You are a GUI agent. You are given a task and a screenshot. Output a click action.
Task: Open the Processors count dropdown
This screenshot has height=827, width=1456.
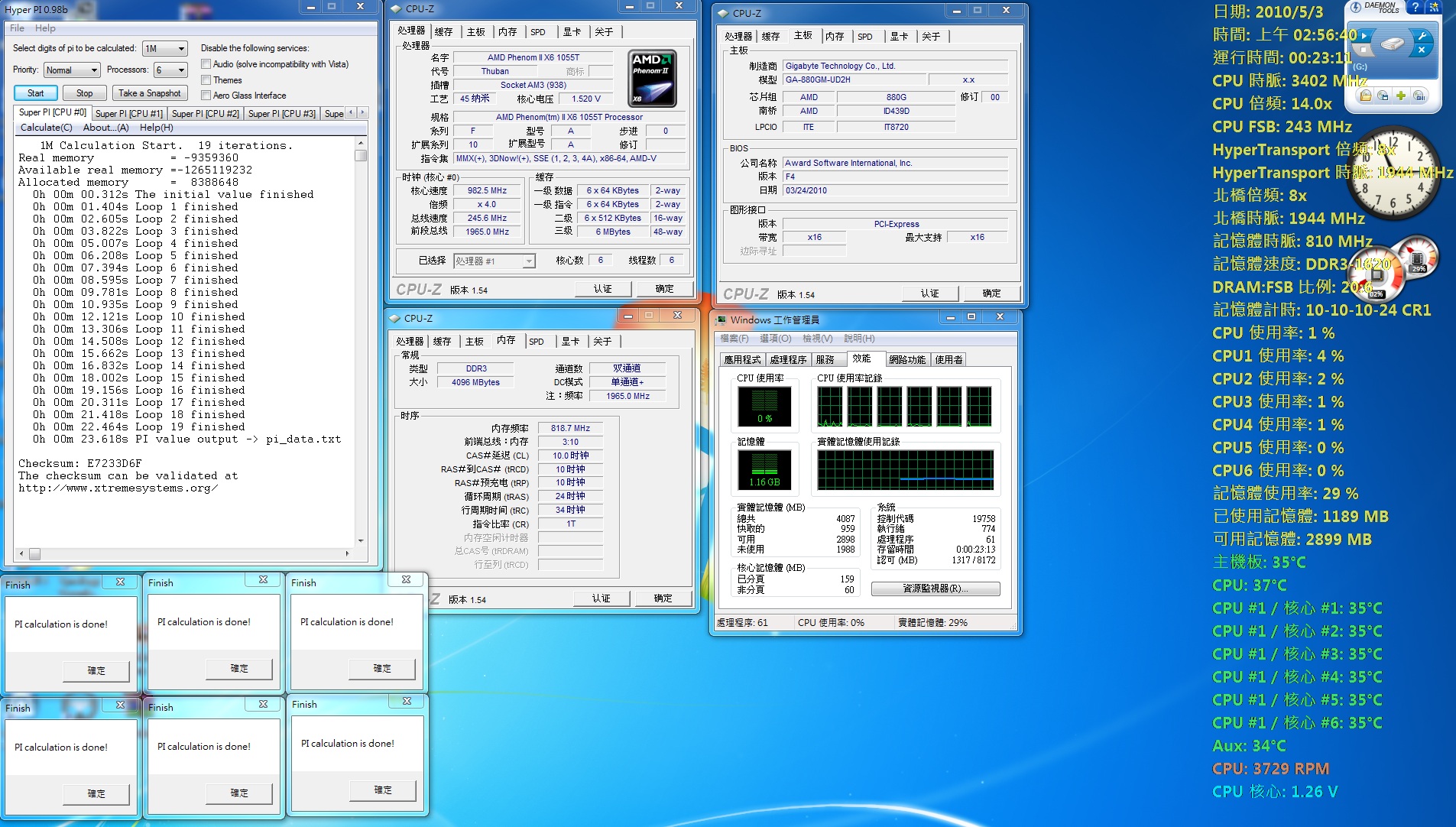[x=170, y=70]
